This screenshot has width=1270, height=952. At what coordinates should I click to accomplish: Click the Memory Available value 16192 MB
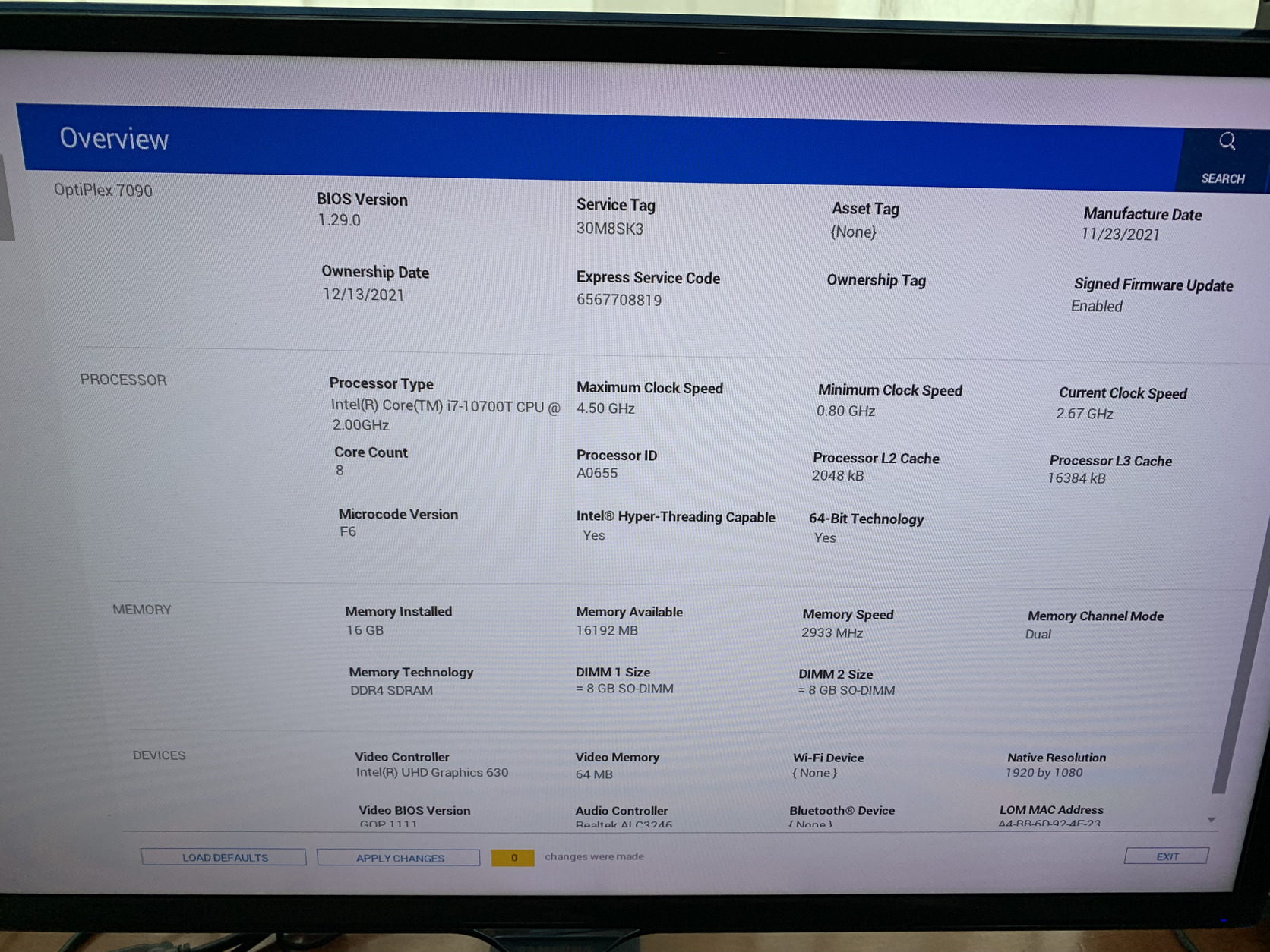[x=607, y=630]
